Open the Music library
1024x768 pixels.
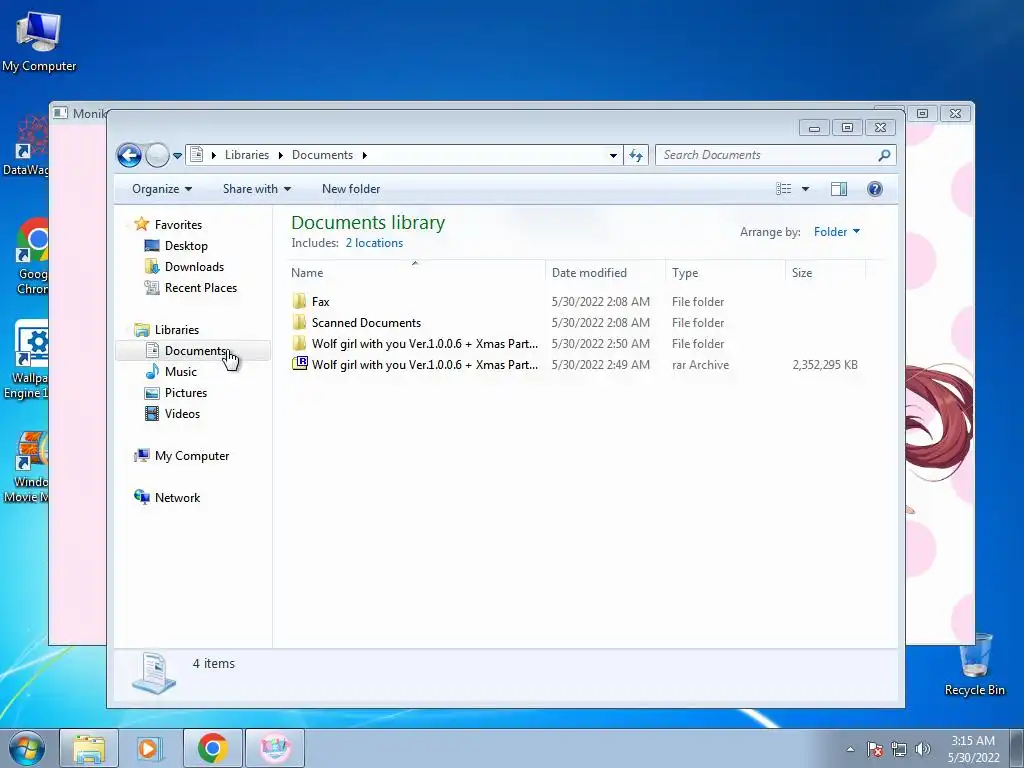click(180, 372)
